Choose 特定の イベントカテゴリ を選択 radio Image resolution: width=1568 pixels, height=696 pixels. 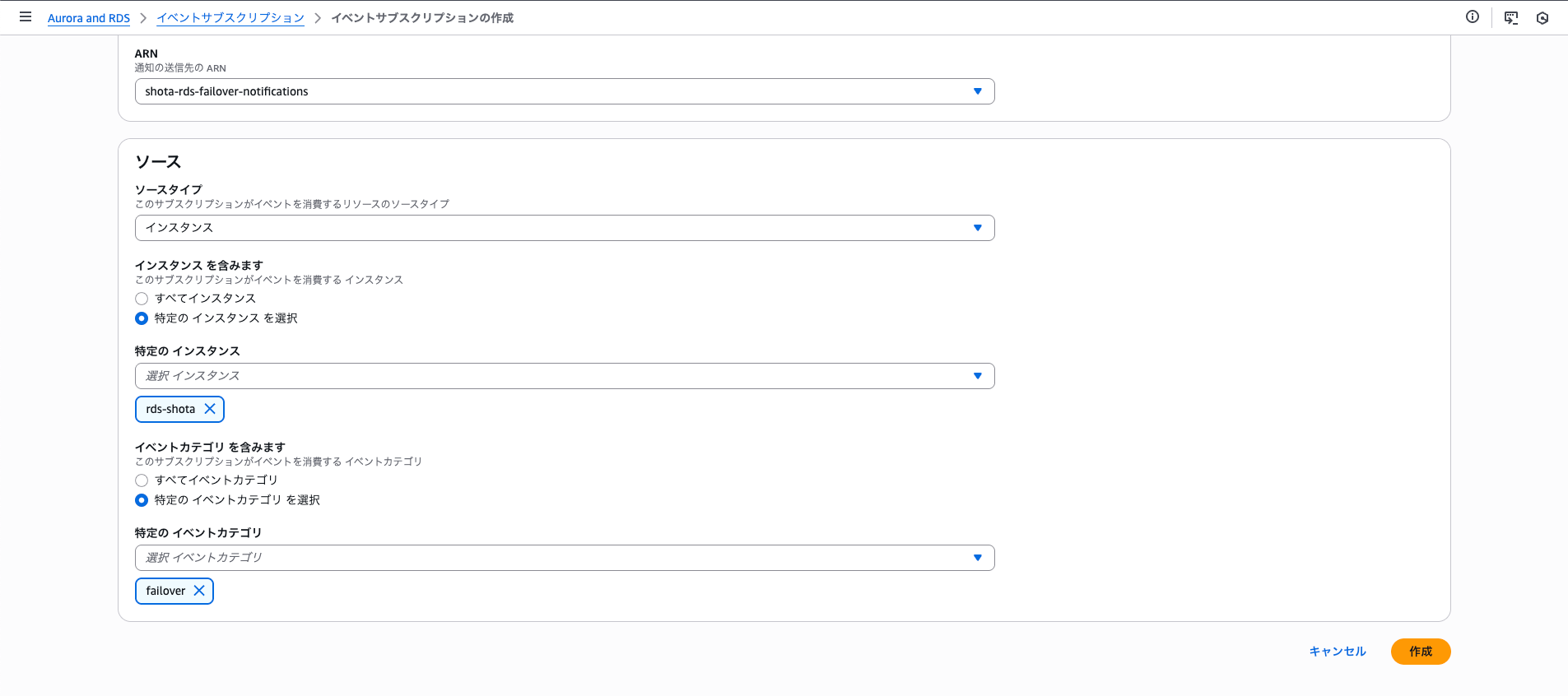[x=142, y=500]
